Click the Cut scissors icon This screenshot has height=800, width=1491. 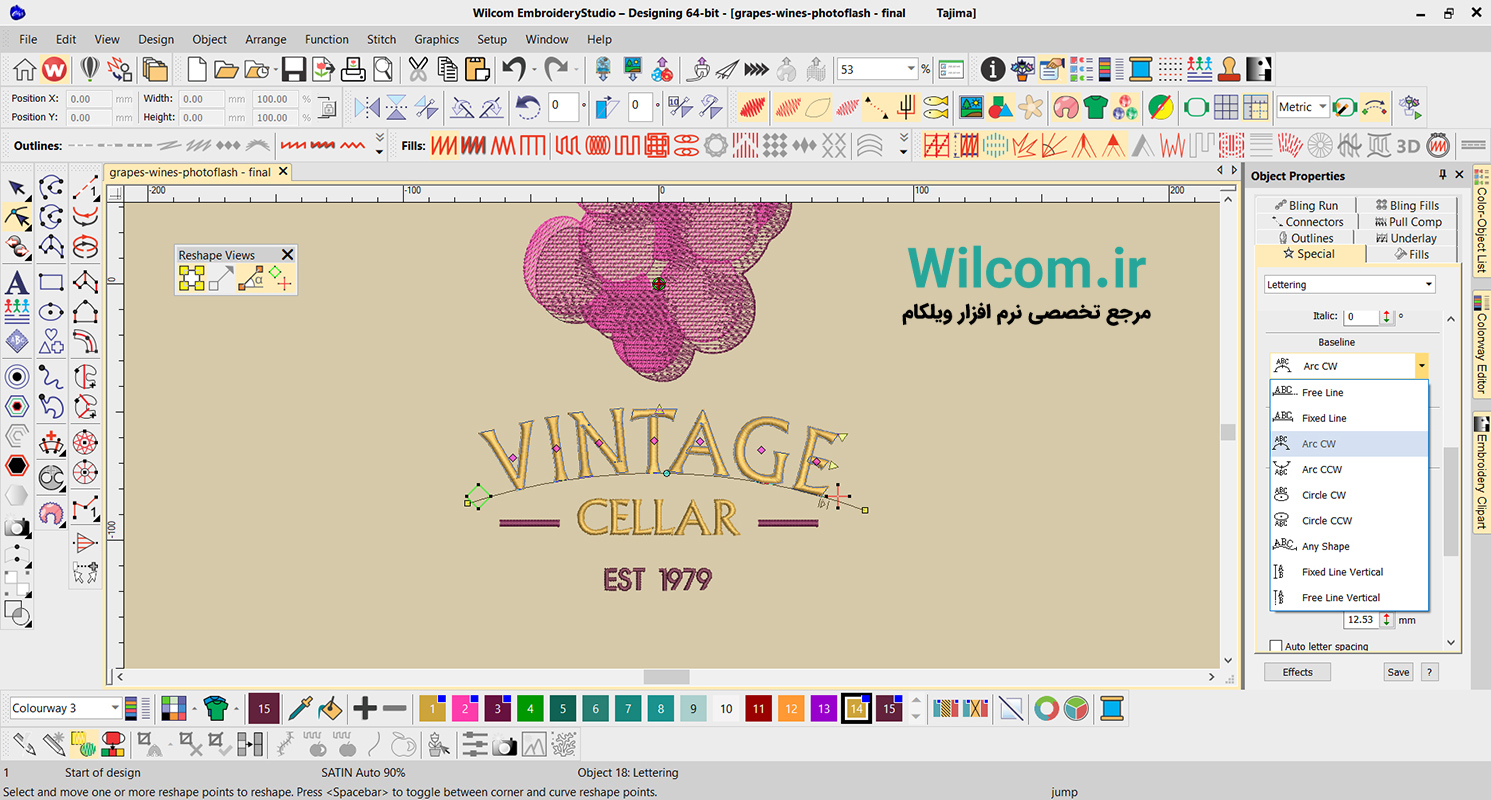(417, 69)
